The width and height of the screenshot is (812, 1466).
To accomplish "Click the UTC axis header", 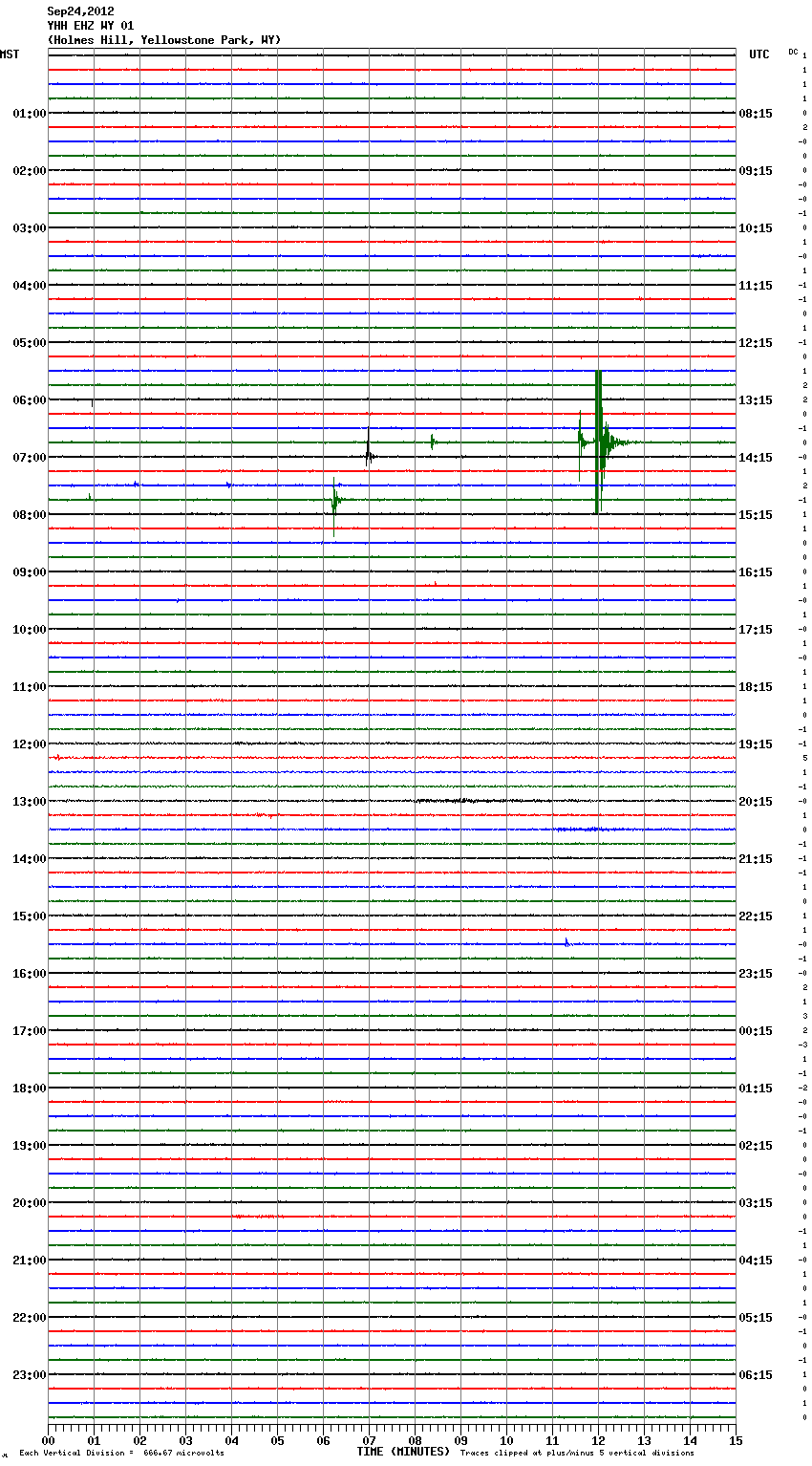I will (759, 54).
